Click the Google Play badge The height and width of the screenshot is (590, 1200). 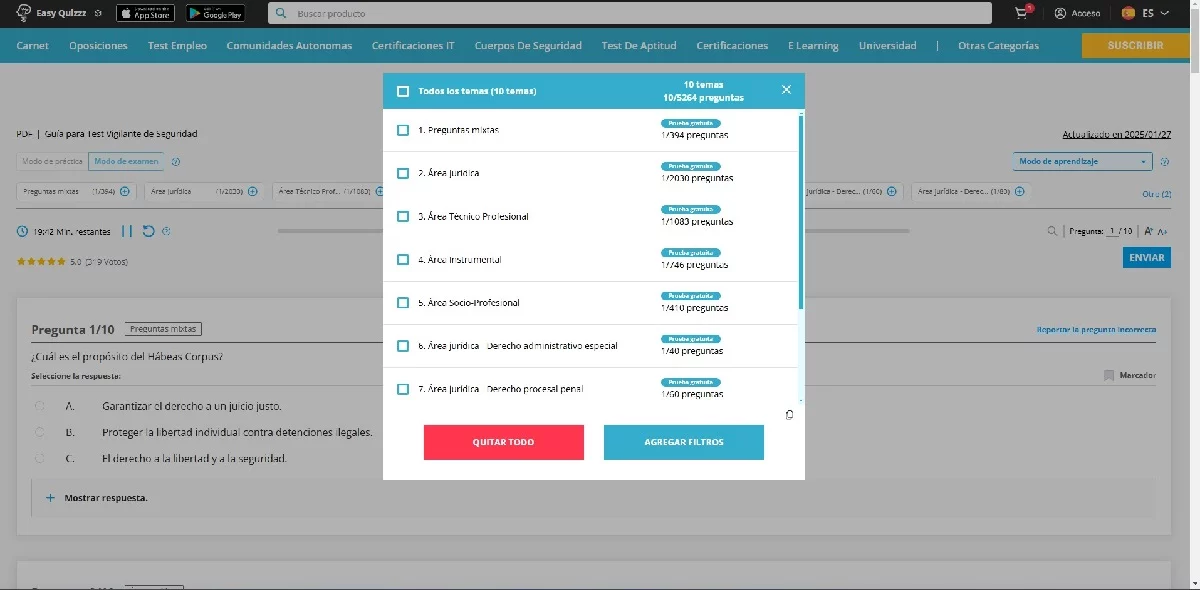[215, 13]
